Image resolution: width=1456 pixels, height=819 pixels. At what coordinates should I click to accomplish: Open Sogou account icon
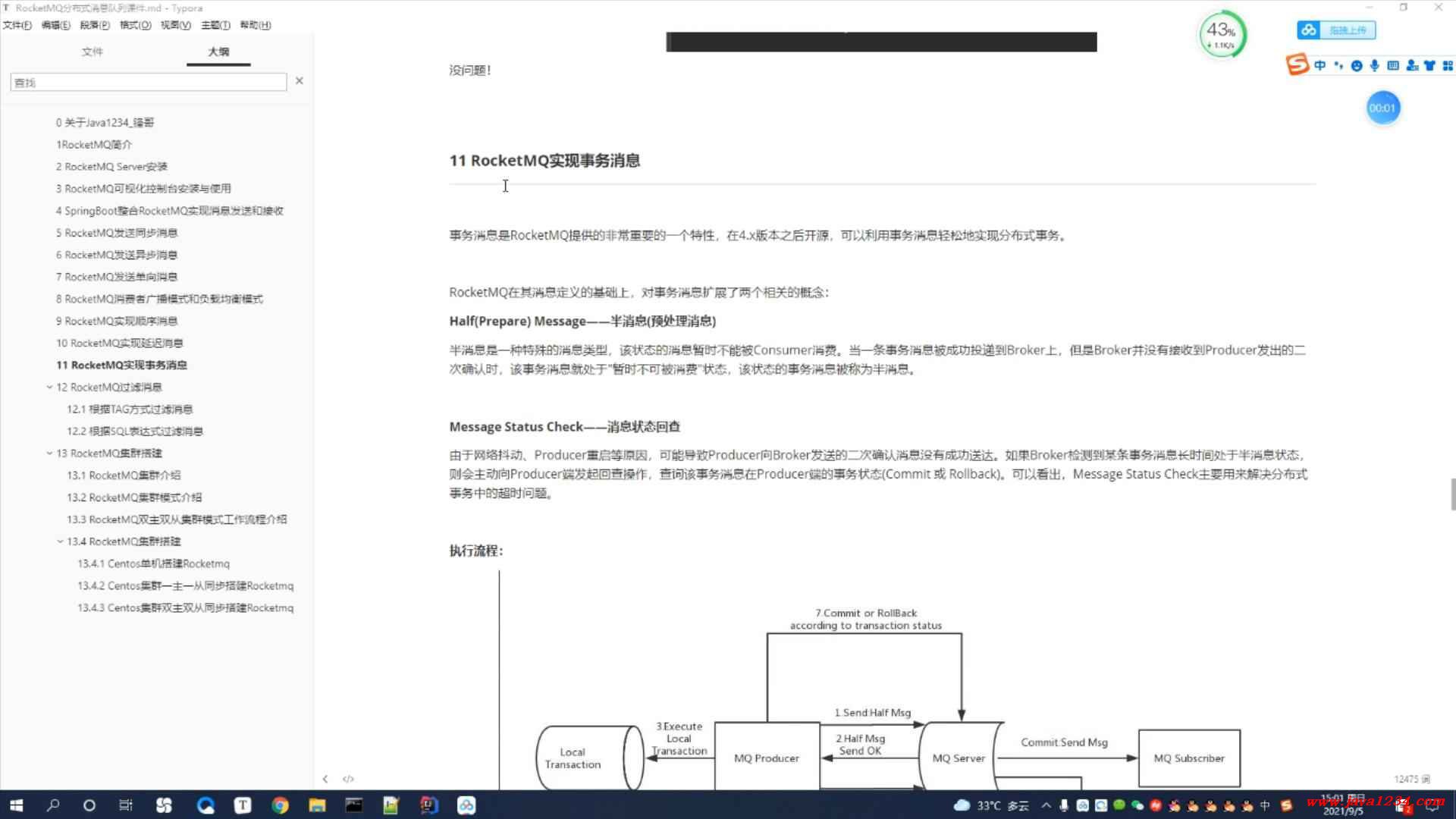(x=1412, y=66)
